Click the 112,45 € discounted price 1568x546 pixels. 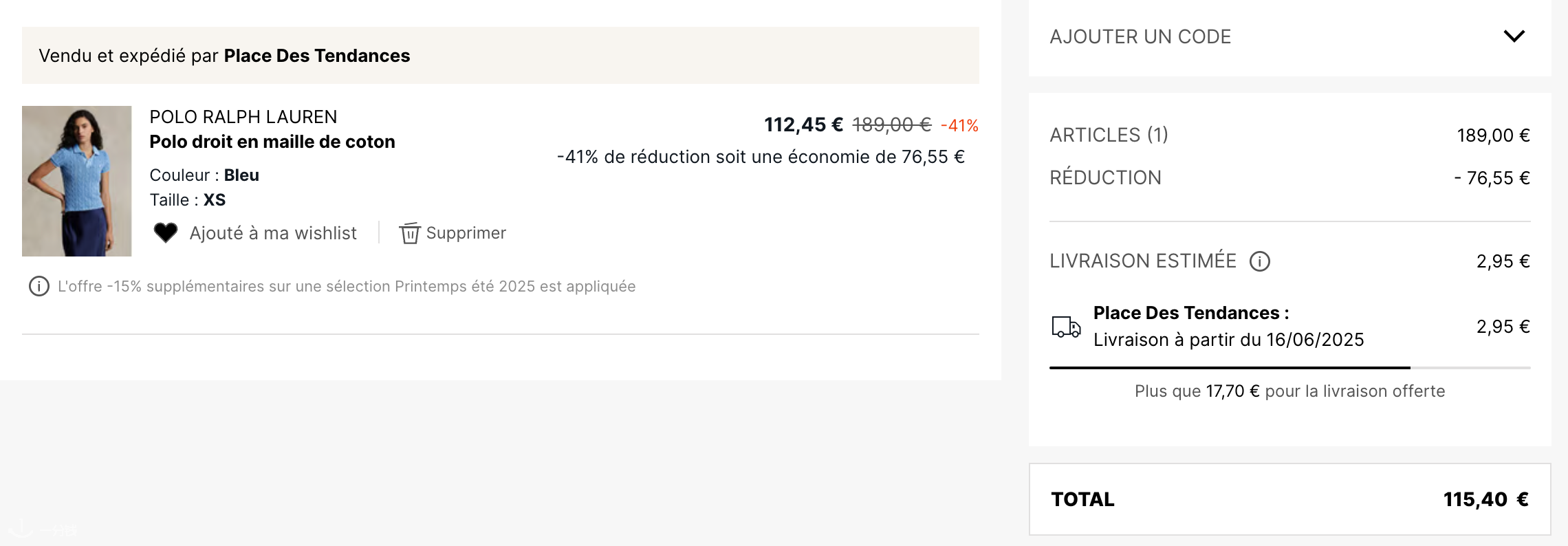[x=803, y=125]
